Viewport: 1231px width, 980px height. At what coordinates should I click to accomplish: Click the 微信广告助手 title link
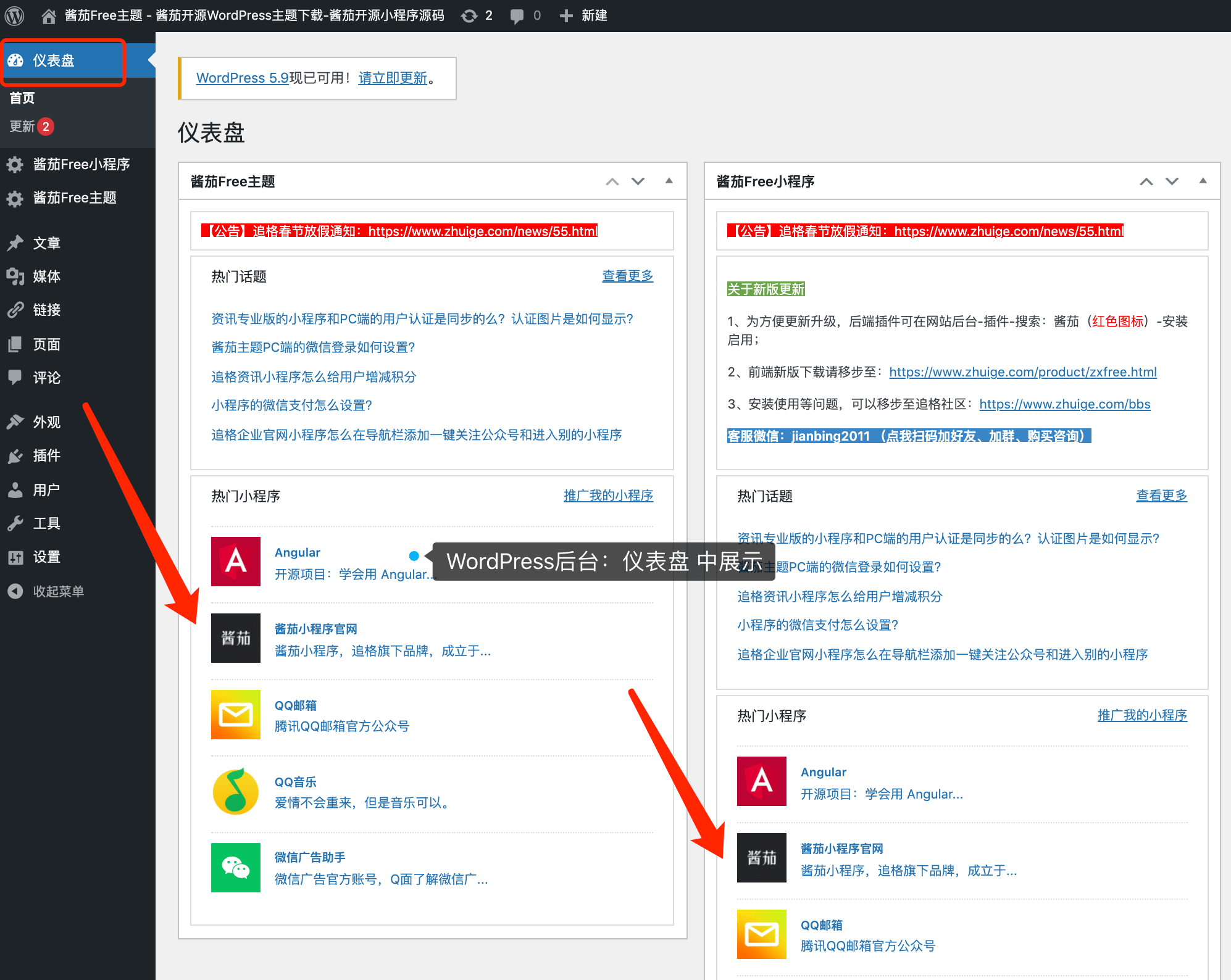click(310, 857)
